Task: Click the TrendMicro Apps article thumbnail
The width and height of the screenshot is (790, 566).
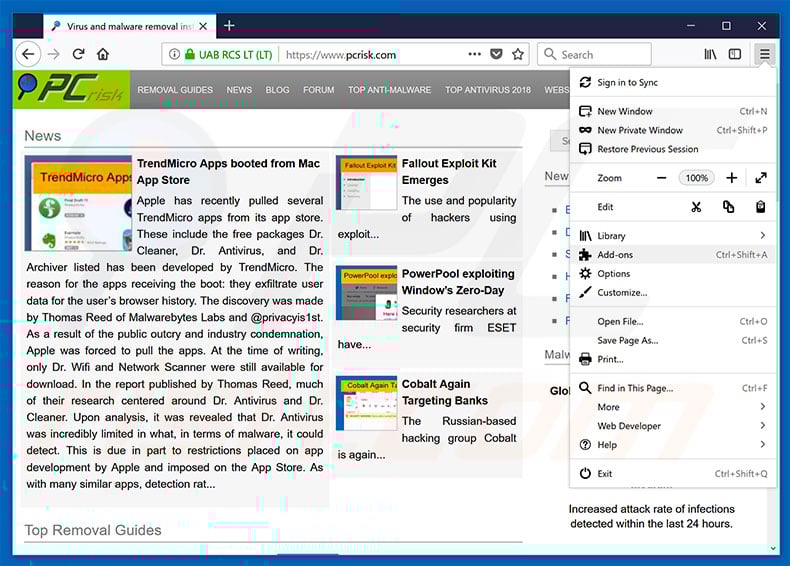Action: pos(78,203)
